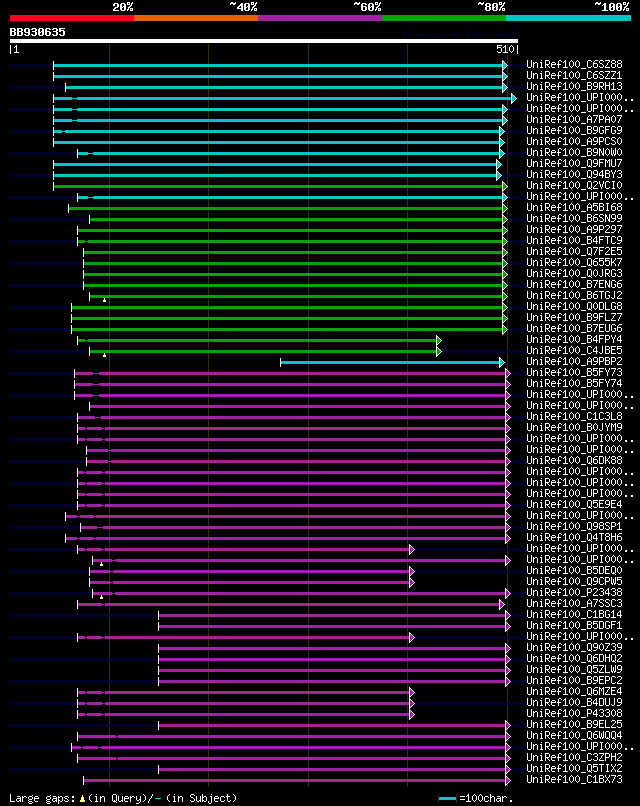The image size is (640, 806).
Task: Open hit UniRef100_B7ENG6
Action: [x=574, y=284]
